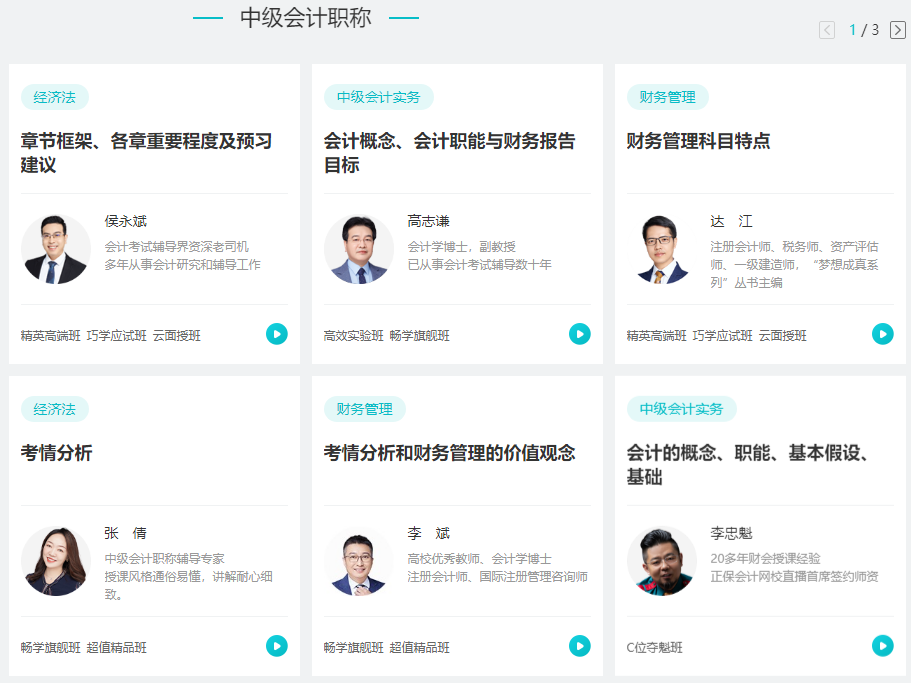
Task: Open pagination indicator showing 1 / 3
Action: pyautogui.click(x=863, y=30)
